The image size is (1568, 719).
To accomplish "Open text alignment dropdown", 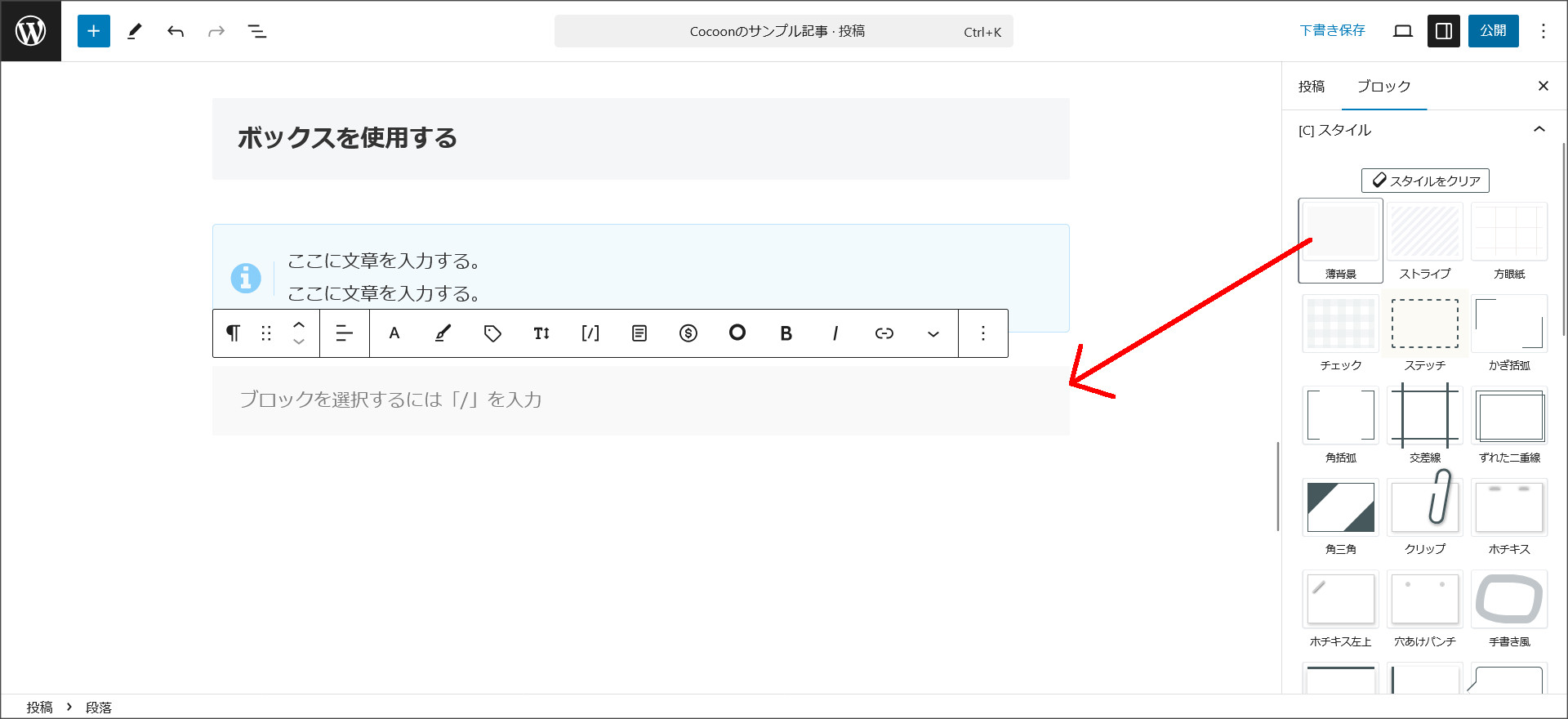I will coord(344,333).
